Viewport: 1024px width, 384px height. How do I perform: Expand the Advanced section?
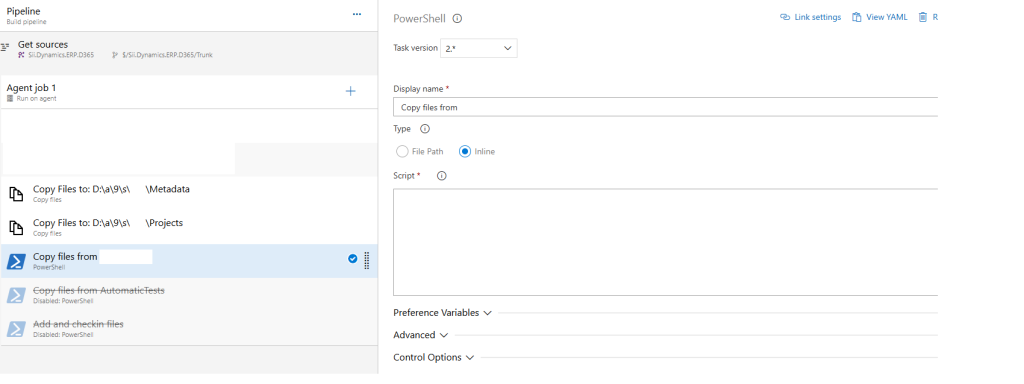(421, 335)
